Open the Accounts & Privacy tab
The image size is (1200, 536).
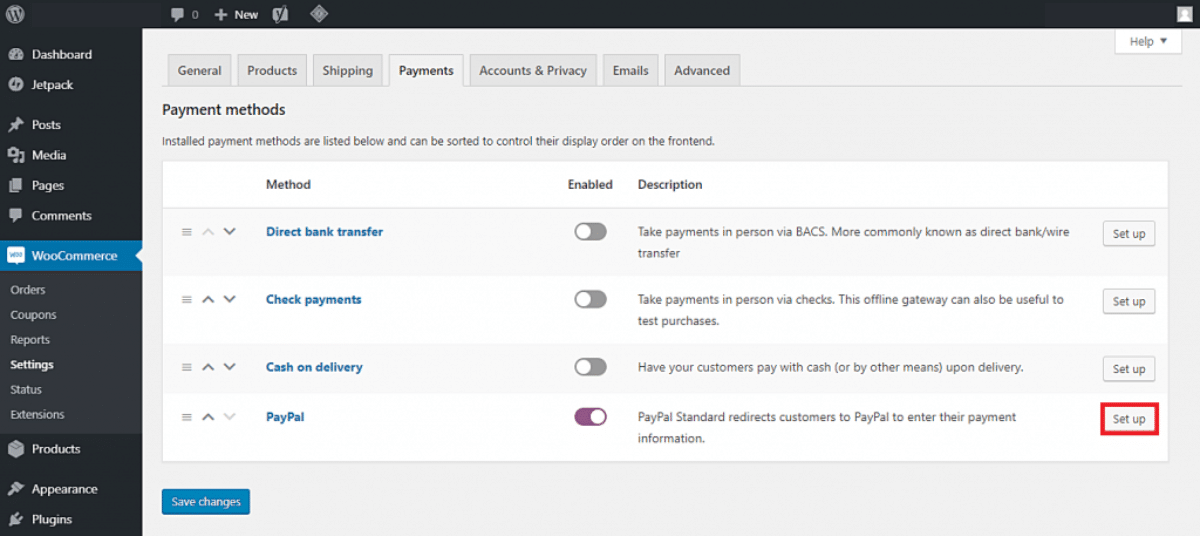532,71
